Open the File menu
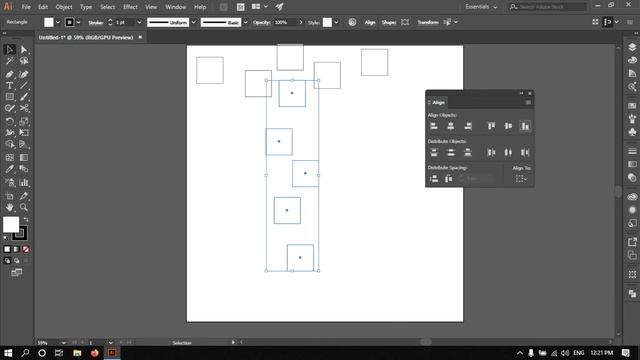Viewport: 640px width, 360px height. 26,7
